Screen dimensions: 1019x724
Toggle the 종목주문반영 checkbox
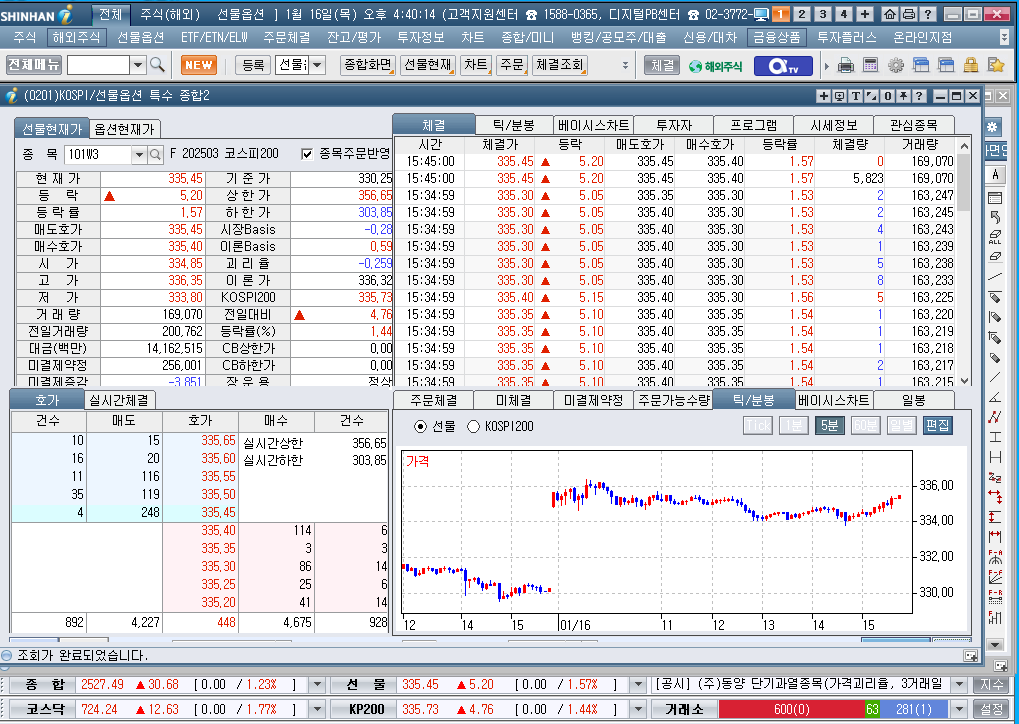[x=307, y=154]
